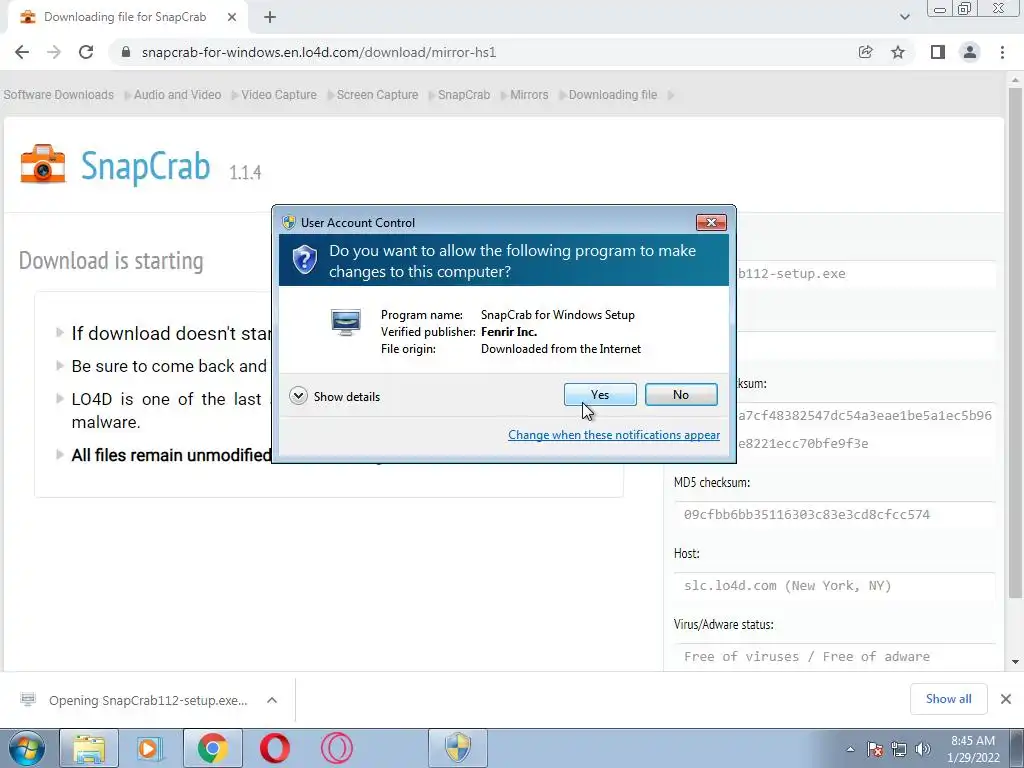Image resolution: width=1024 pixels, height=768 pixels.
Task: Bookmark this page with star icon
Action: coord(898,52)
